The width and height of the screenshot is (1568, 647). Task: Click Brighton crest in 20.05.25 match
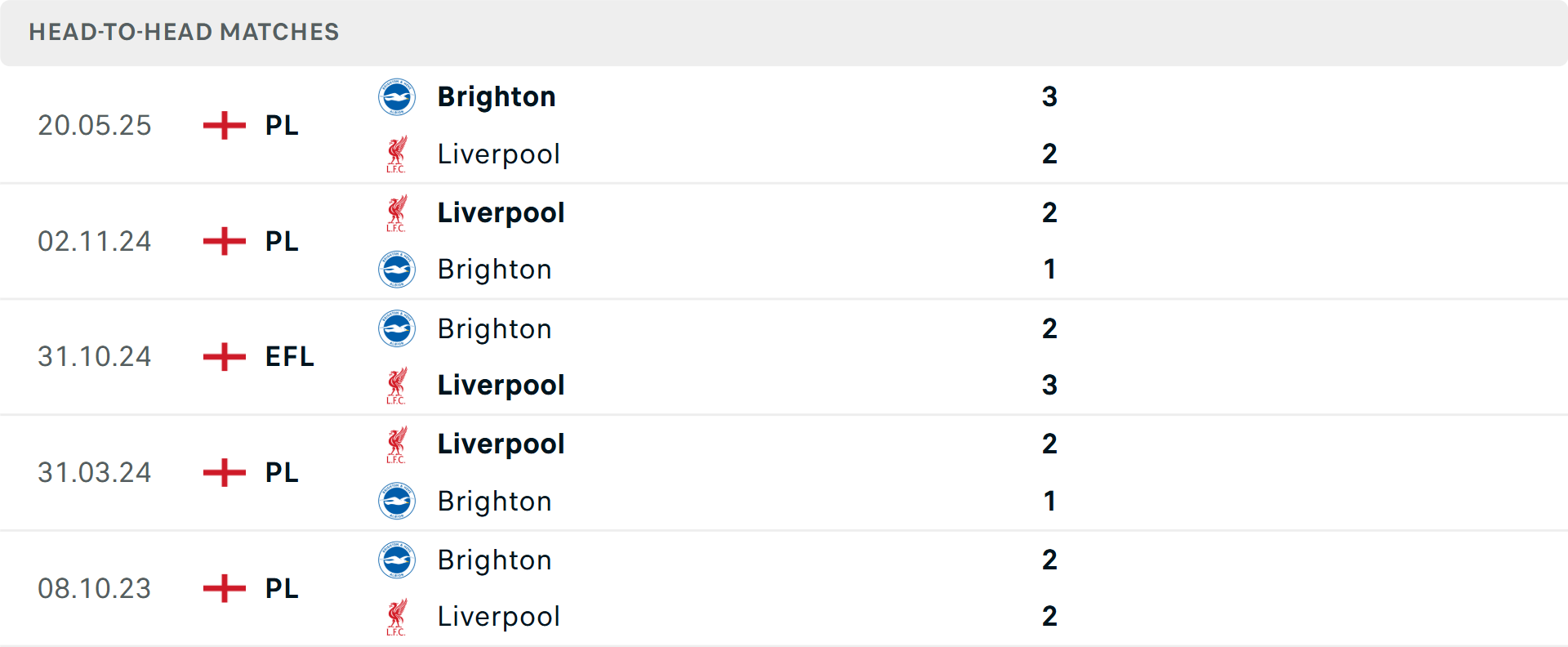pyautogui.click(x=397, y=97)
